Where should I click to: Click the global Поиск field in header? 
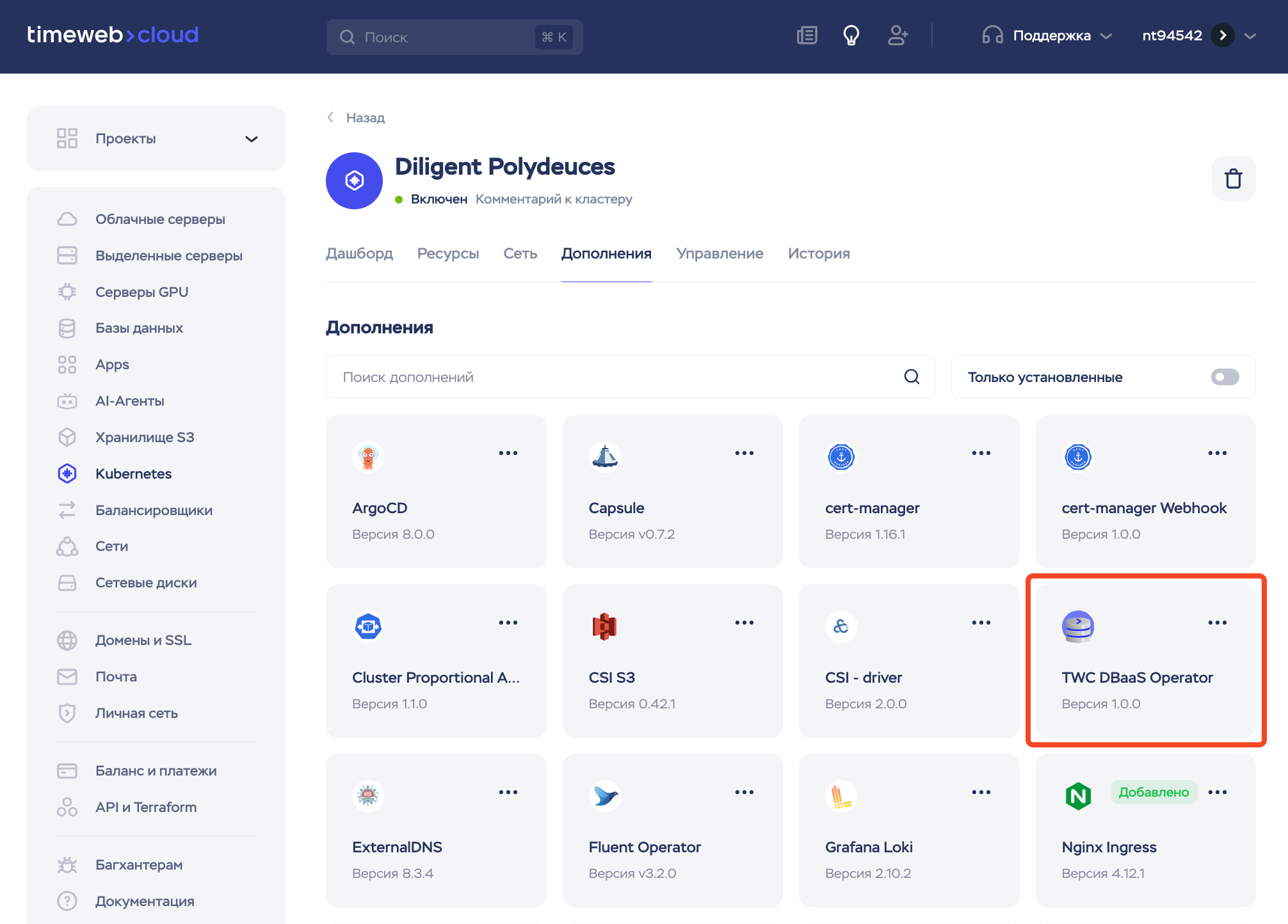(455, 36)
